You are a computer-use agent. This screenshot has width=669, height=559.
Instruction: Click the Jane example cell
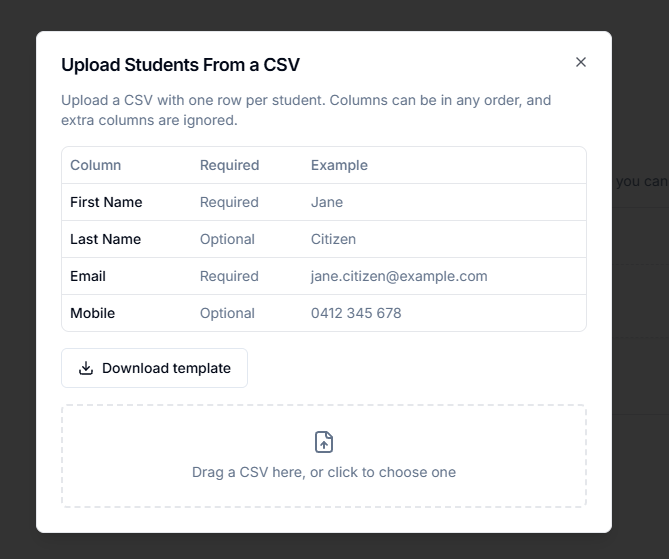tap(327, 202)
